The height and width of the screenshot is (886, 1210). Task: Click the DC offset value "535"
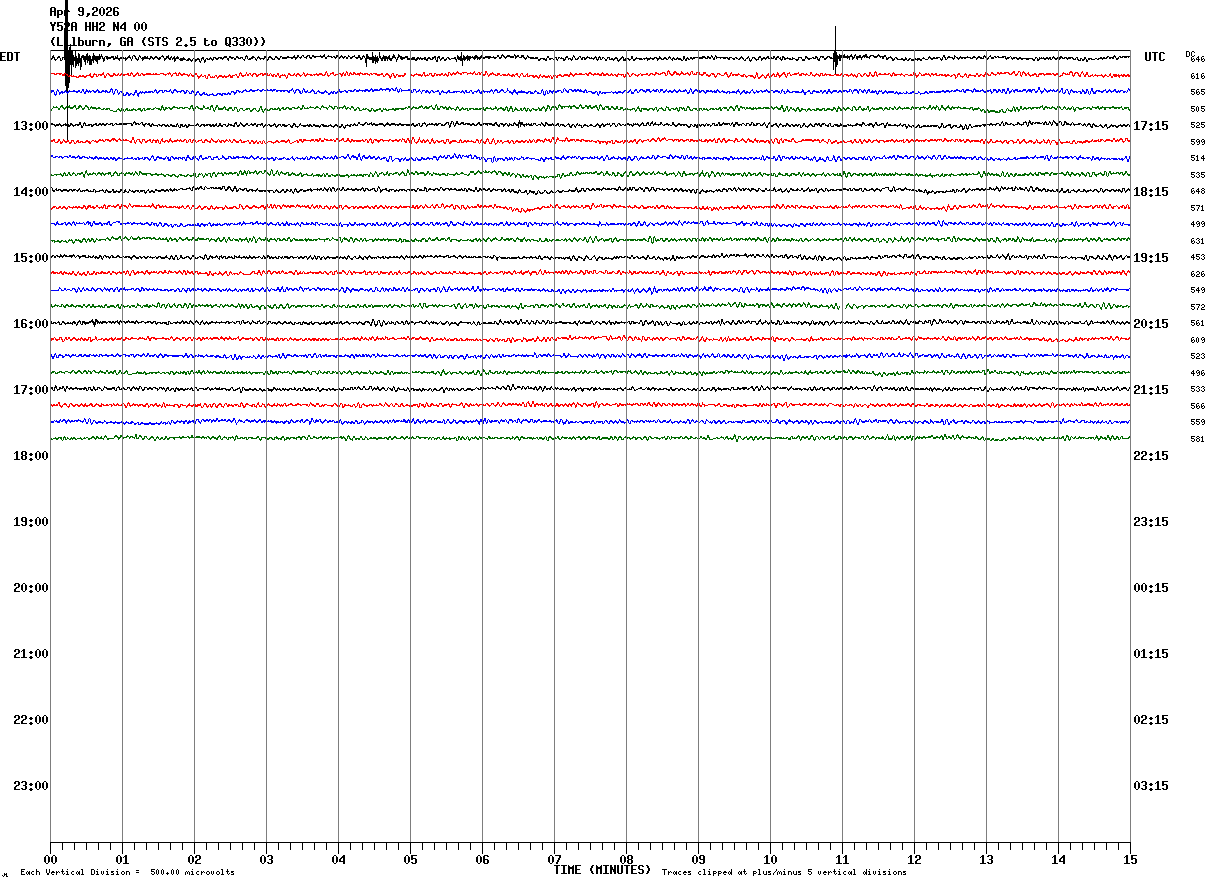pyautogui.click(x=1197, y=175)
